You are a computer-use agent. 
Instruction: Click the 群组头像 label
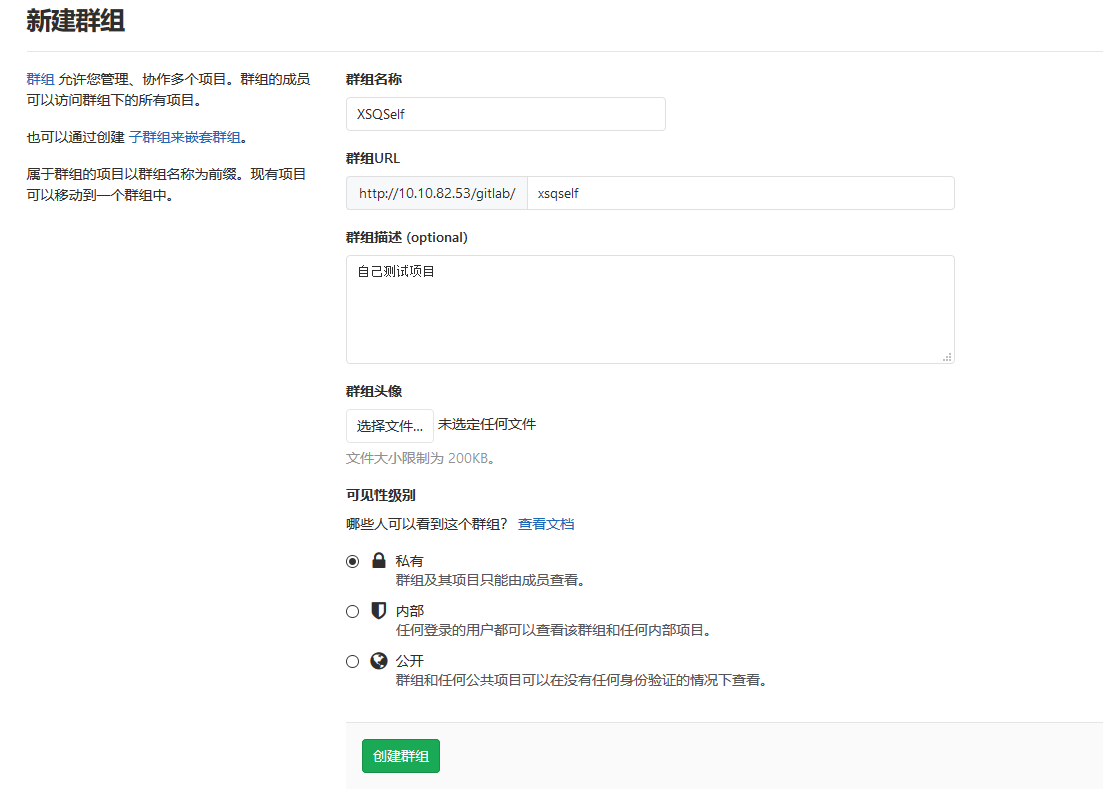point(374,391)
